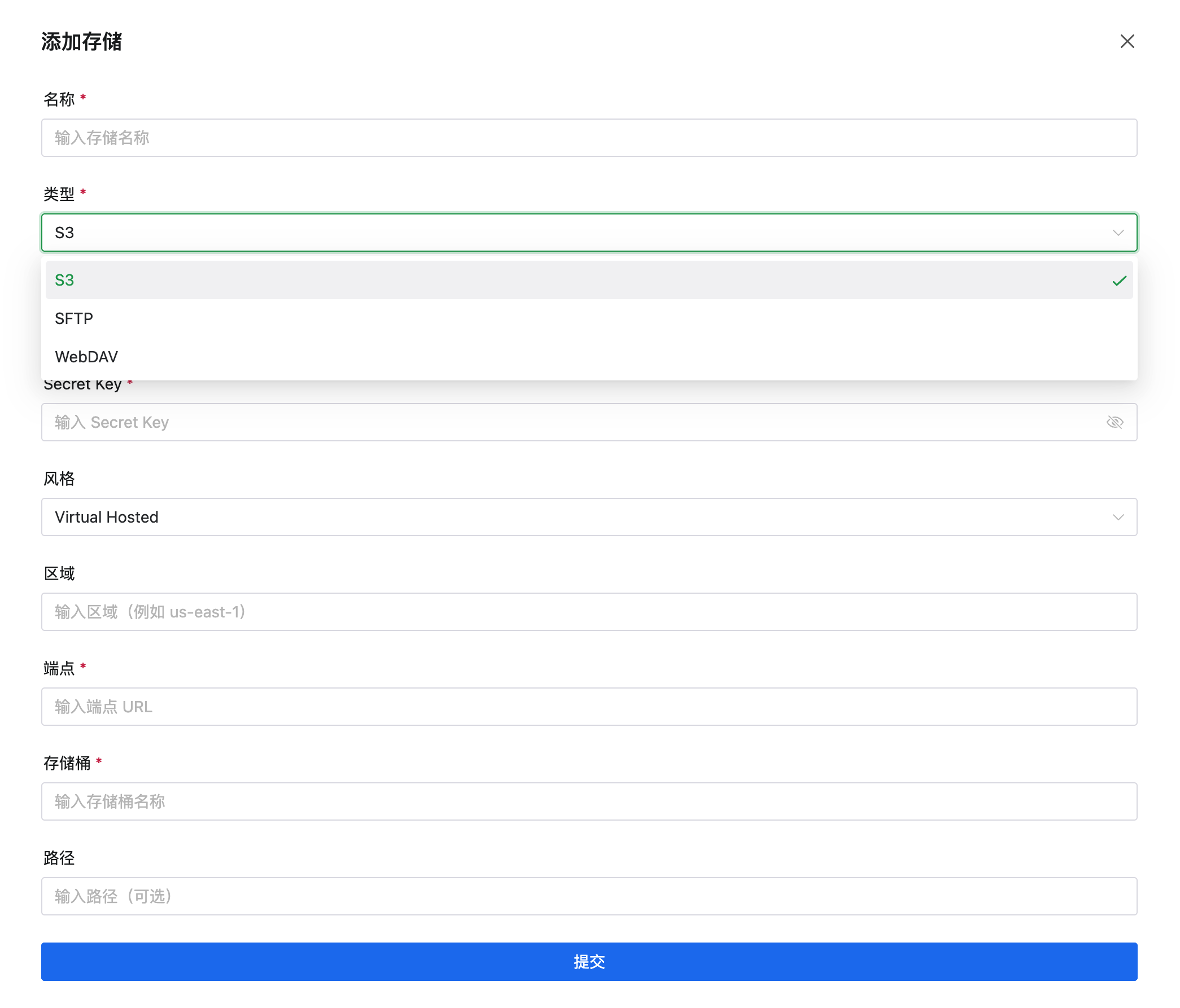Close the 添加存储 dialog
This screenshot has height=1008, width=1180.
(x=1127, y=42)
